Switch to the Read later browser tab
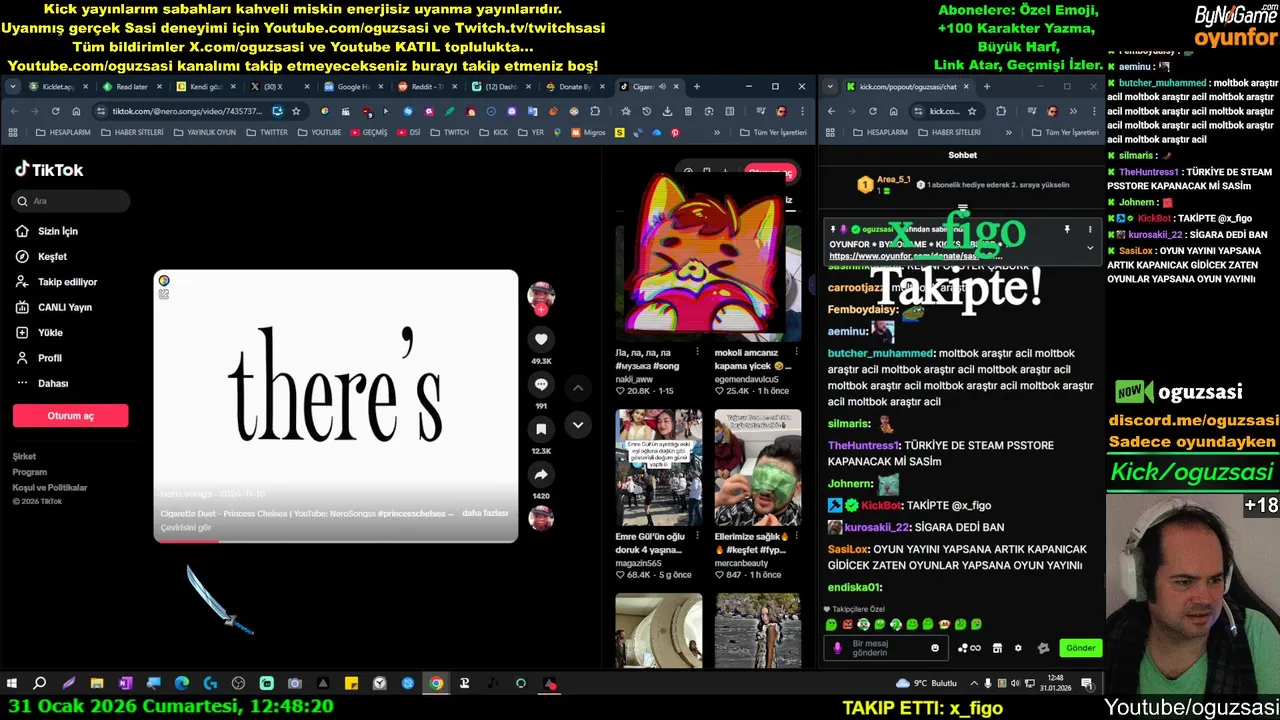The width and height of the screenshot is (1280, 720). [130, 87]
